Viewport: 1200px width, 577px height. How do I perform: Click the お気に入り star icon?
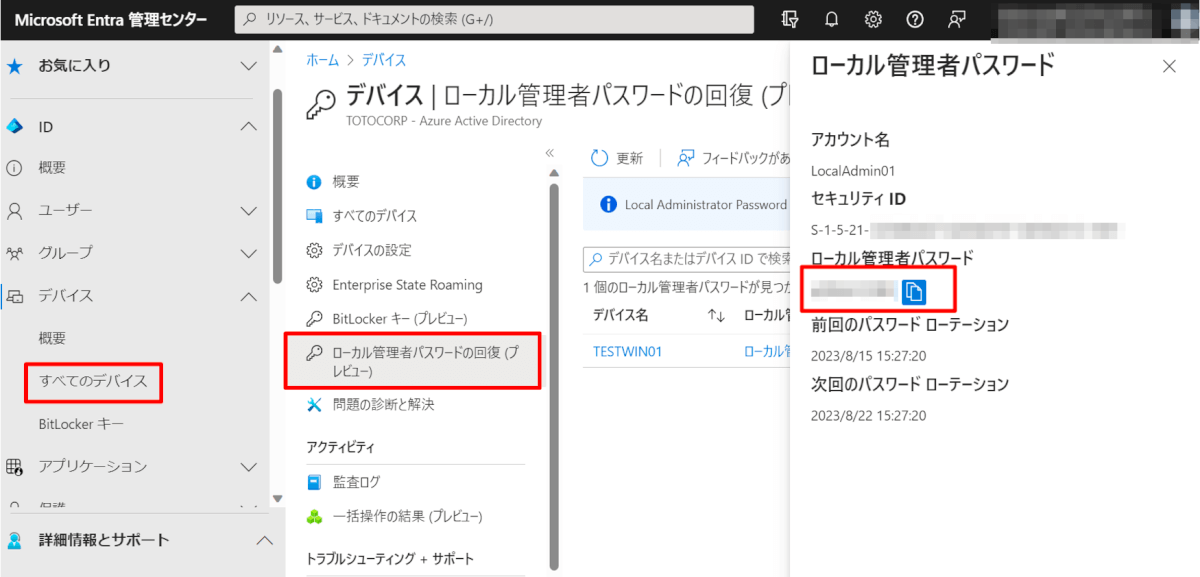[x=15, y=66]
